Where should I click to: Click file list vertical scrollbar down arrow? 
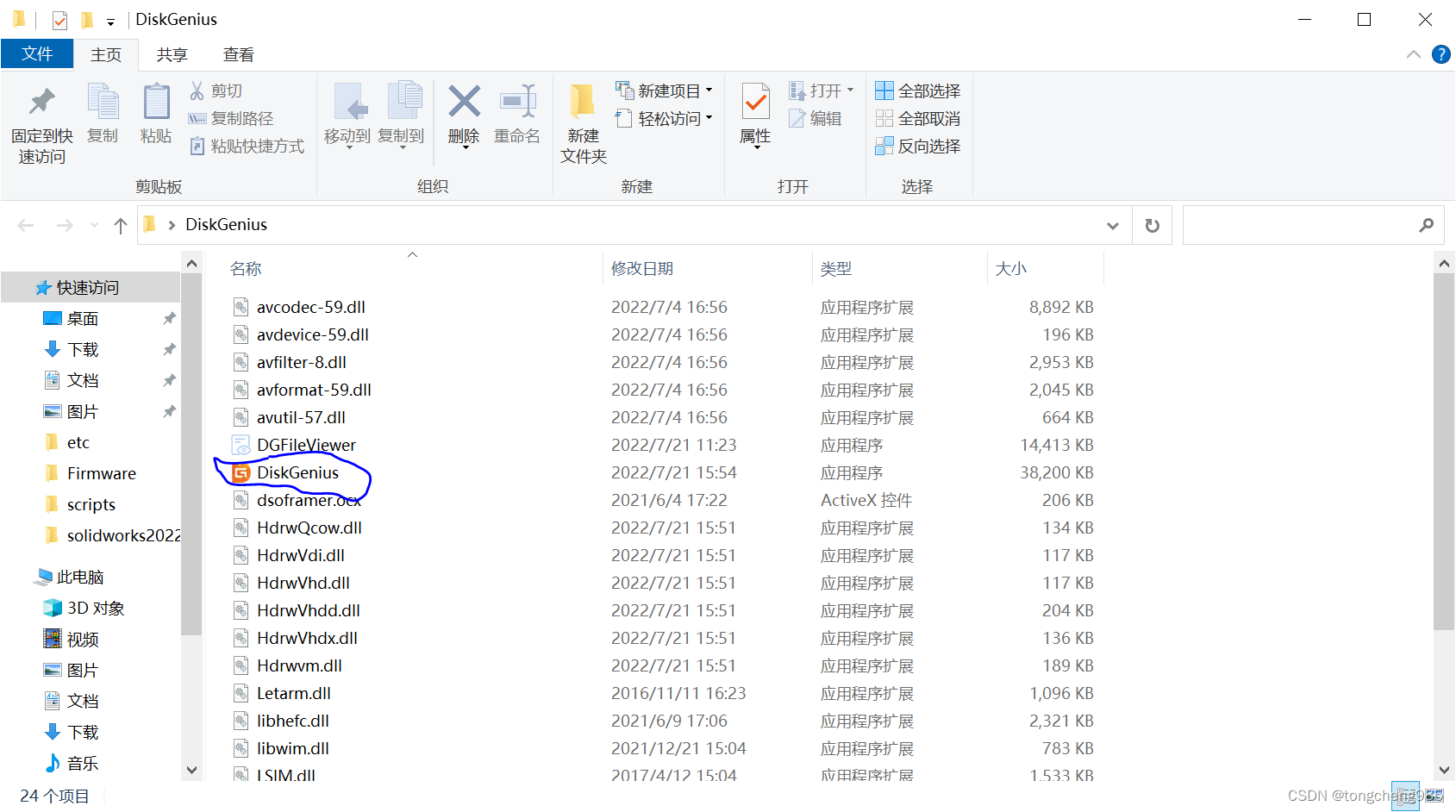[1444, 770]
